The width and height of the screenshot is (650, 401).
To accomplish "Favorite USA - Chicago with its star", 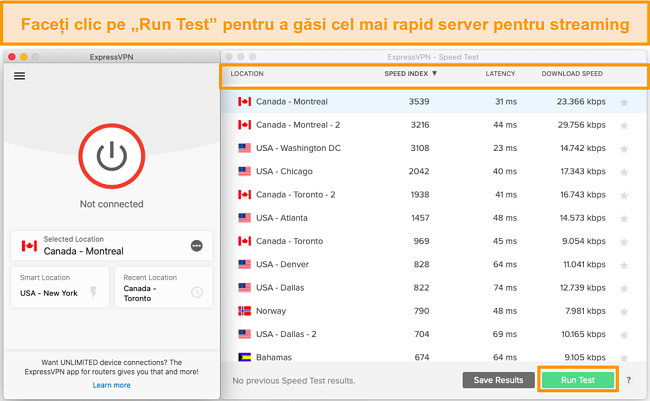I will click(624, 172).
